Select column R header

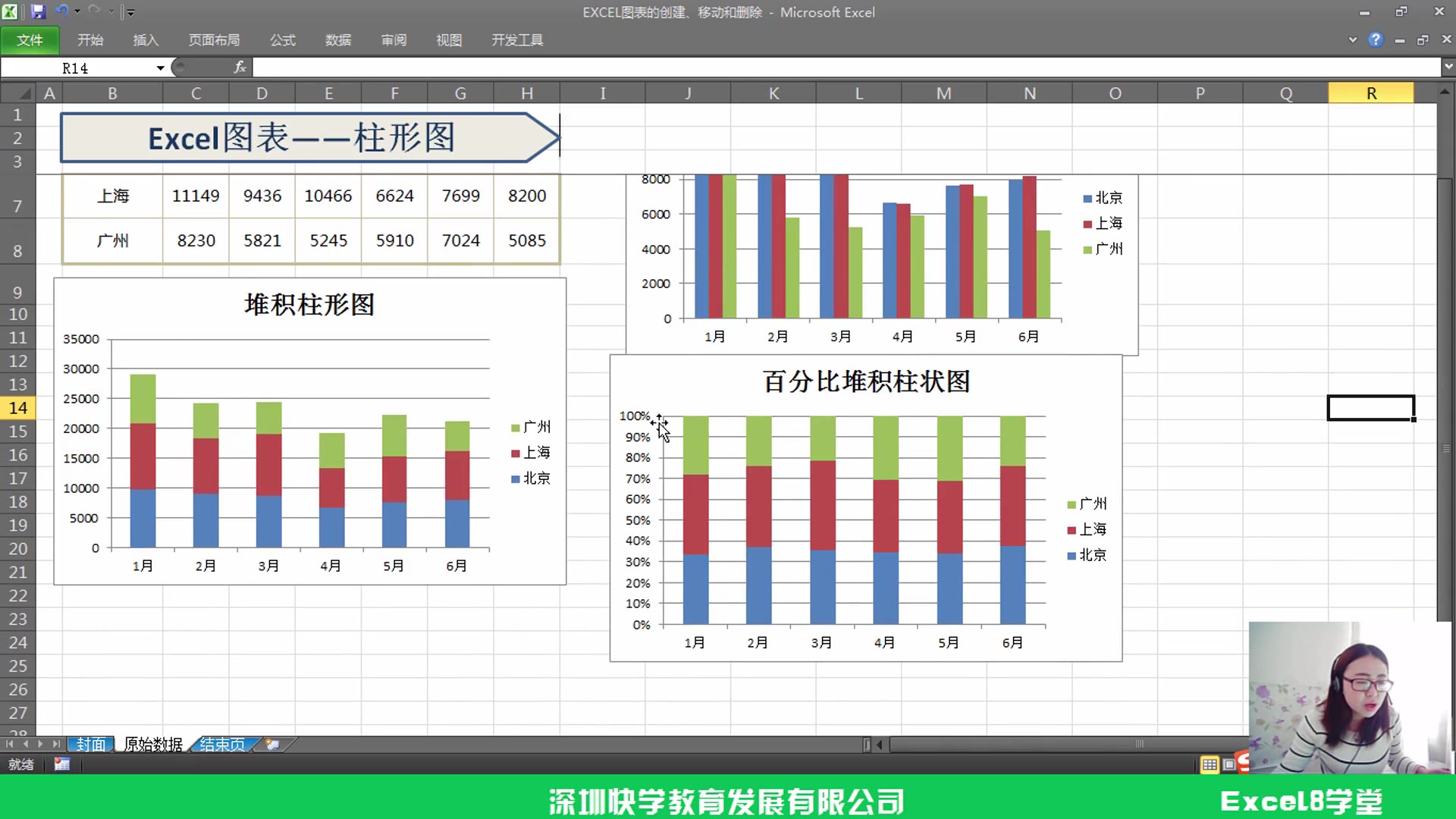pos(1370,93)
